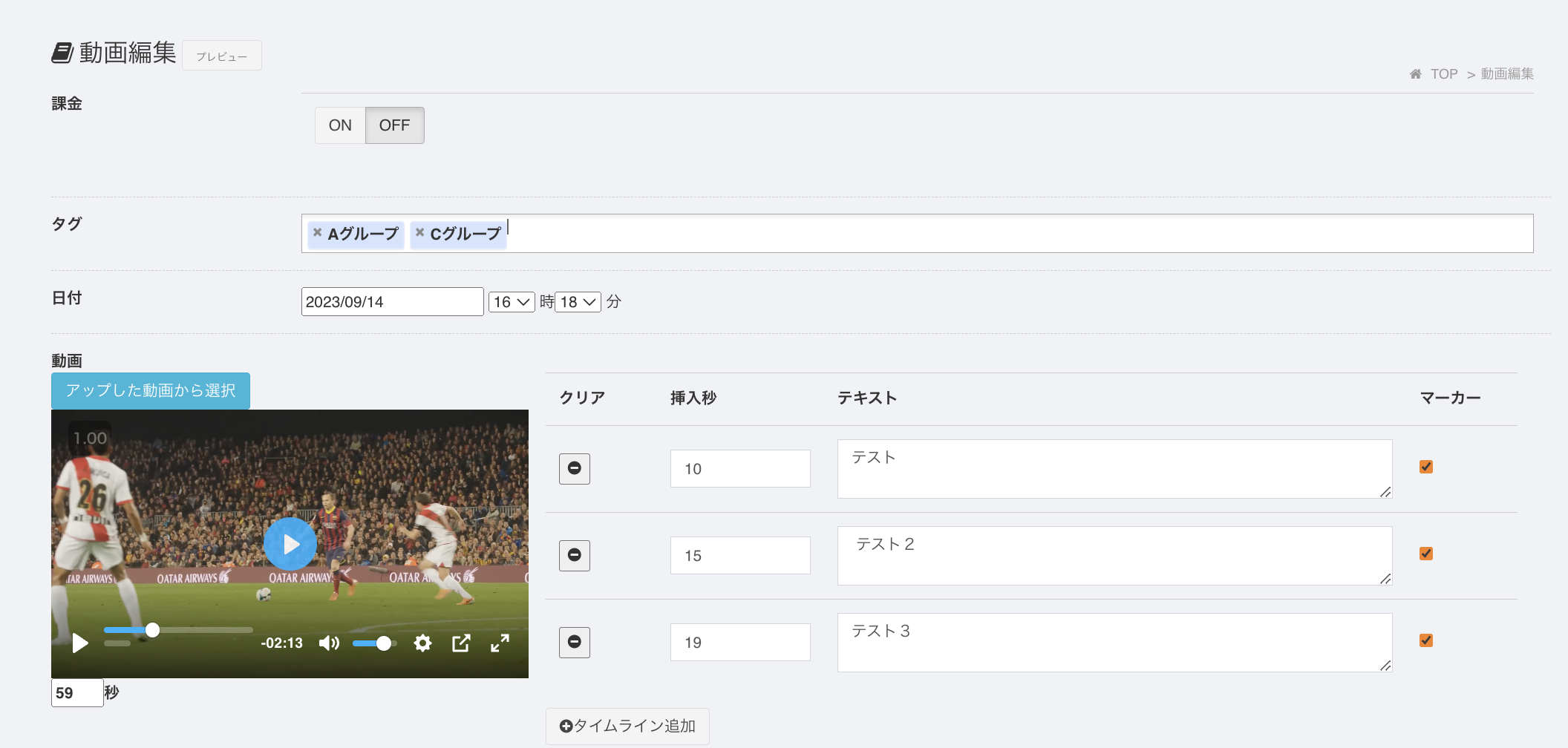Click the small play icon in player control bar
The width and height of the screenshot is (1568, 748).
coord(80,643)
